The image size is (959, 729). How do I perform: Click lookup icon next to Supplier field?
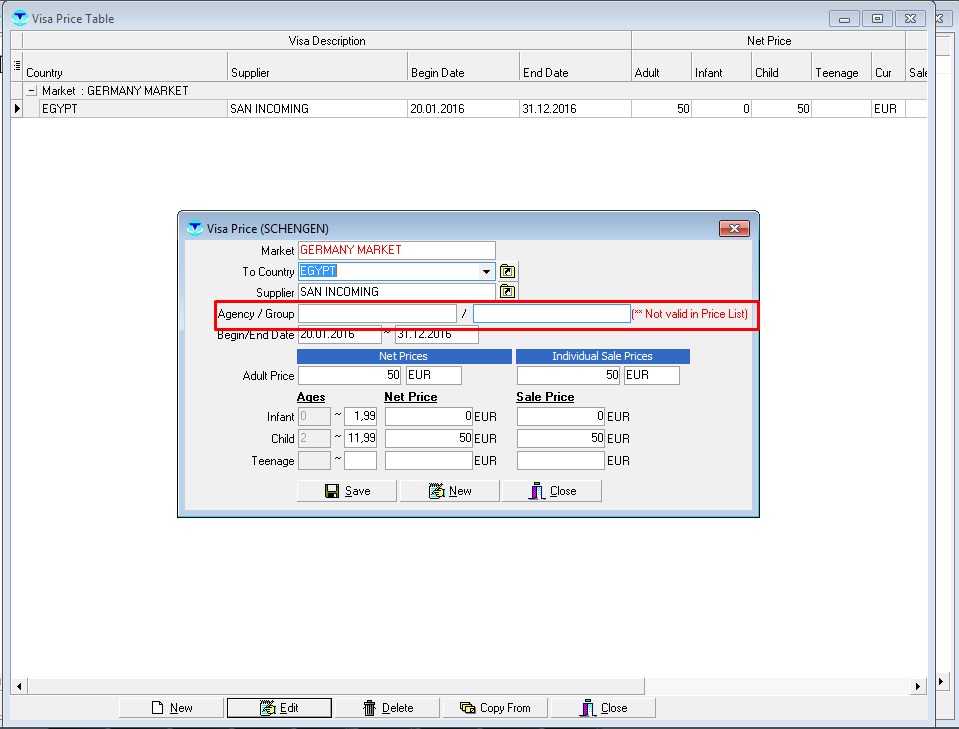click(x=507, y=292)
